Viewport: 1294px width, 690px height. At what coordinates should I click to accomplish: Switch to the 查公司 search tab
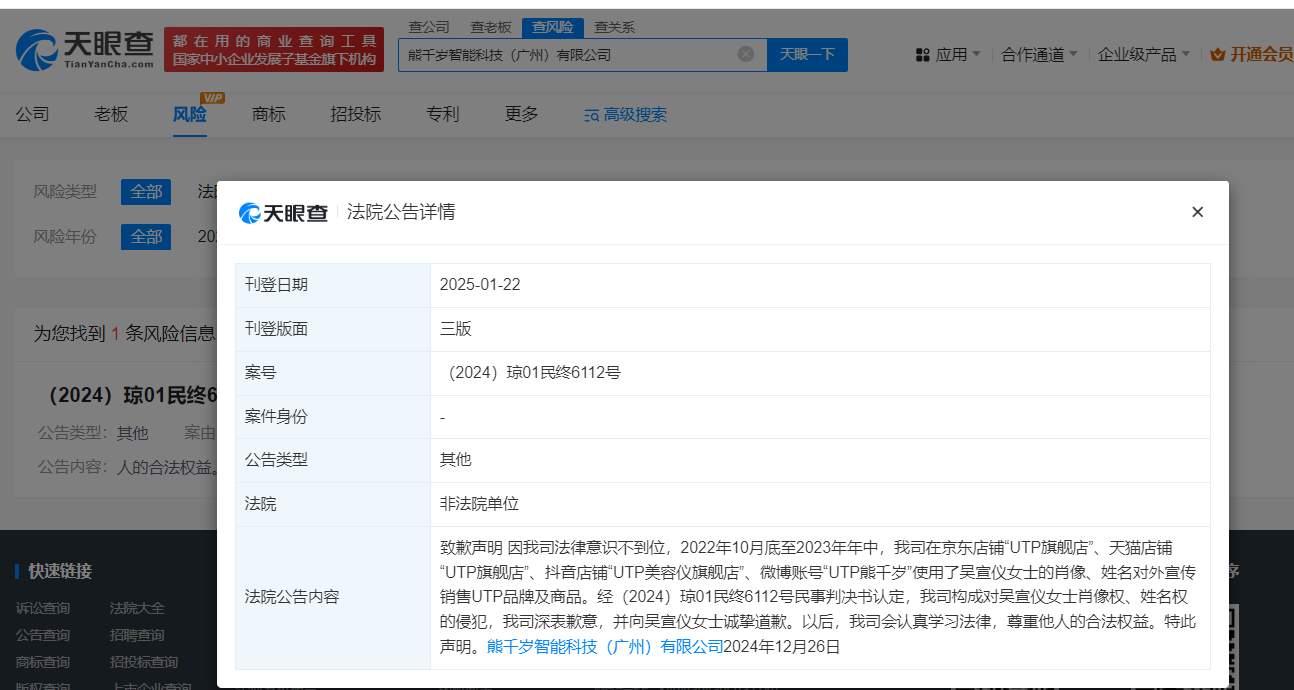click(429, 27)
